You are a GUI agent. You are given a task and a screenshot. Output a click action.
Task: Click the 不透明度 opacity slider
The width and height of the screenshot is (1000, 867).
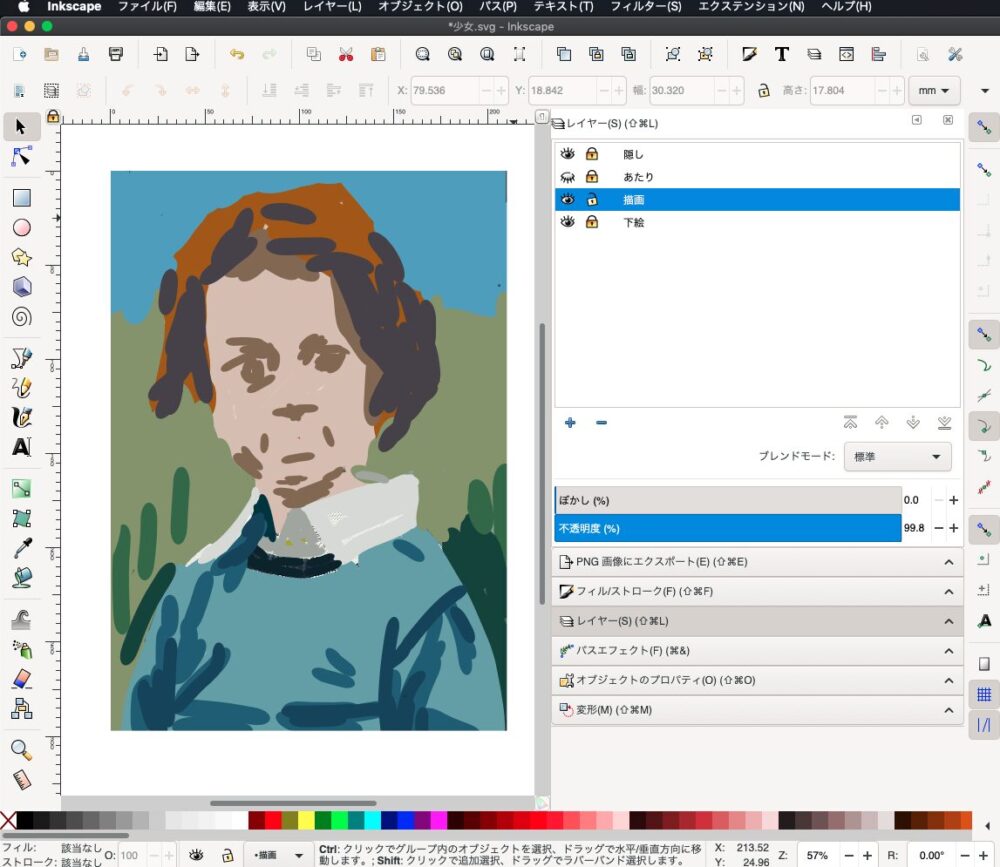pos(727,528)
